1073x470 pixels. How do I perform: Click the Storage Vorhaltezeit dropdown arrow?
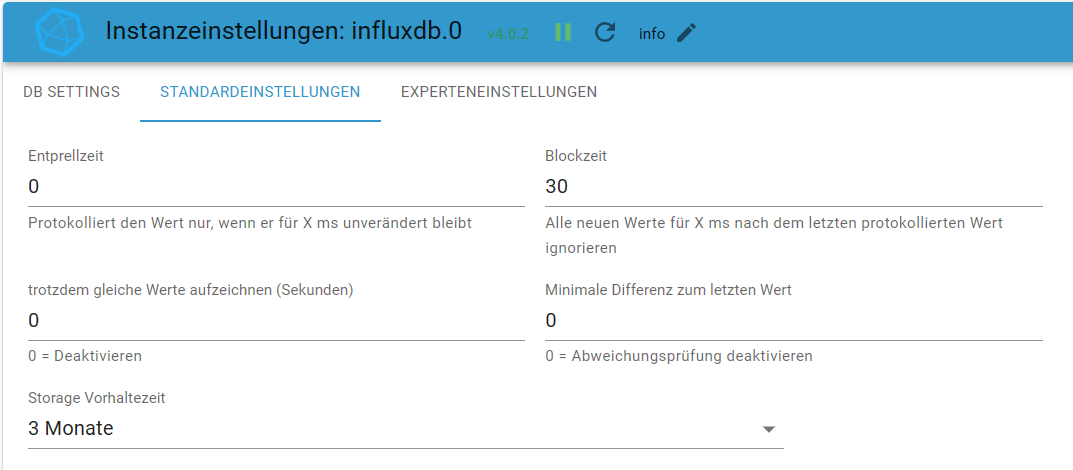click(x=769, y=429)
